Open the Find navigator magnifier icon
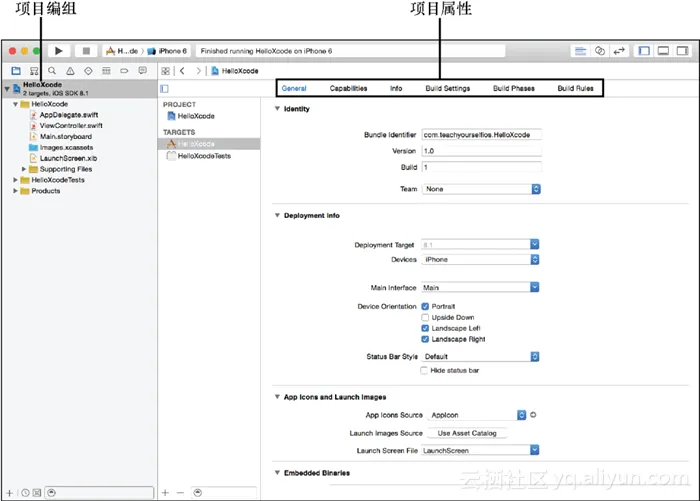The image size is (700, 501). click(52, 71)
